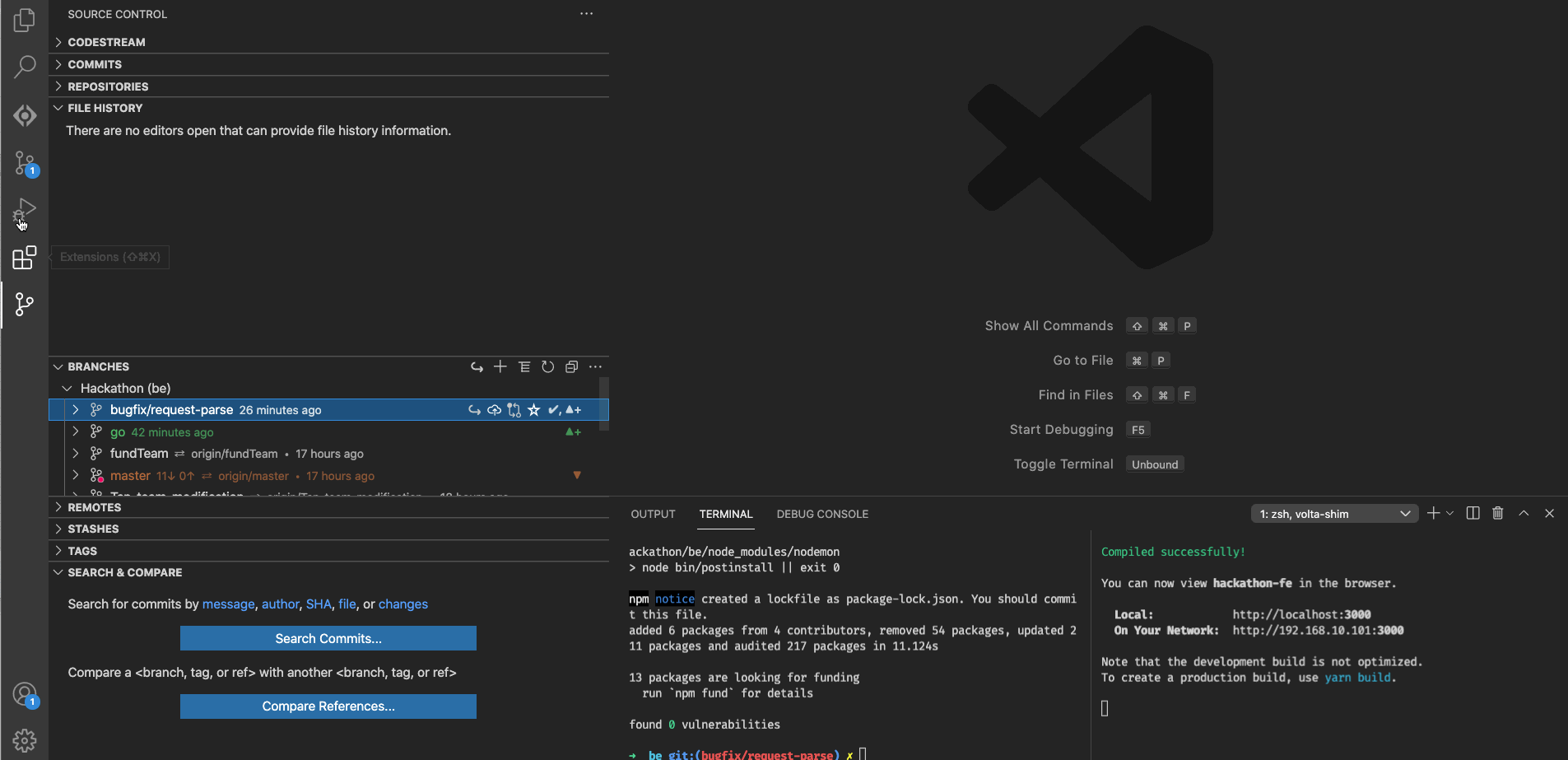Image resolution: width=1568 pixels, height=760 pixels.
Task: Star the bugfix/request-parse branch
Action: 533,410
